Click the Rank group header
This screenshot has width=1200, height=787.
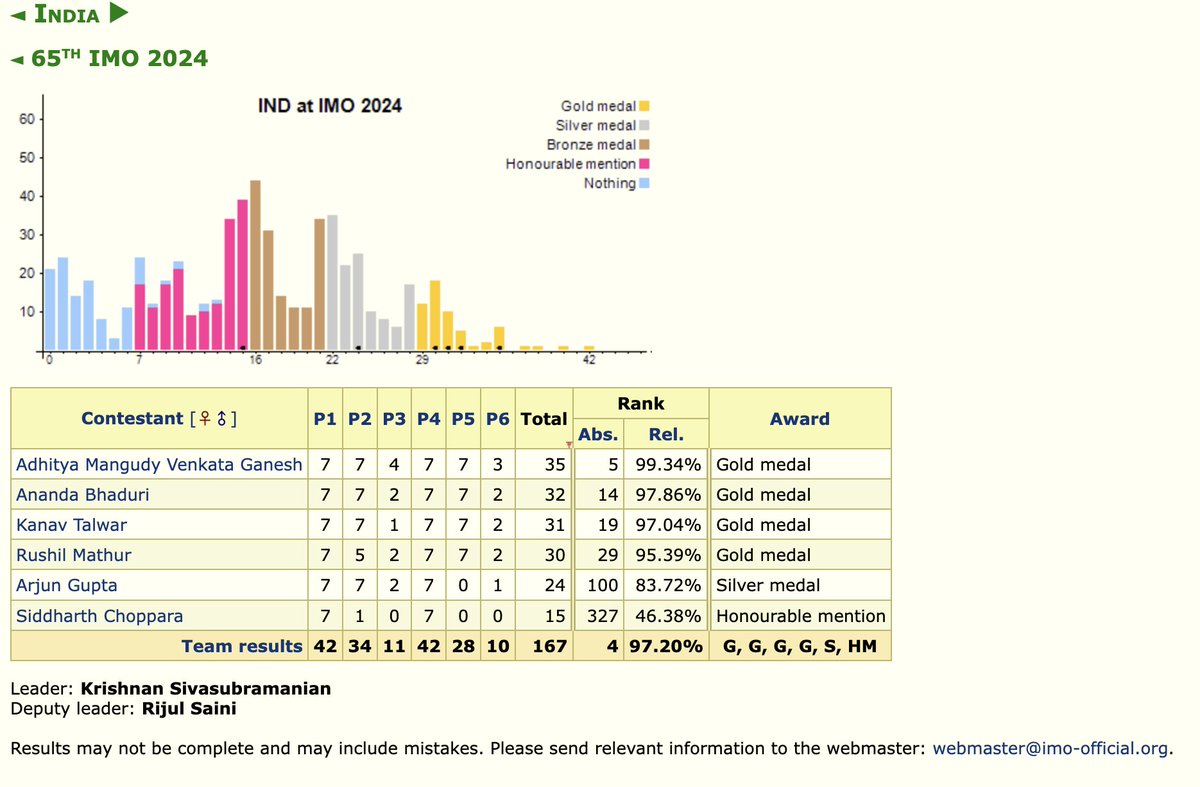click(641, 404)
